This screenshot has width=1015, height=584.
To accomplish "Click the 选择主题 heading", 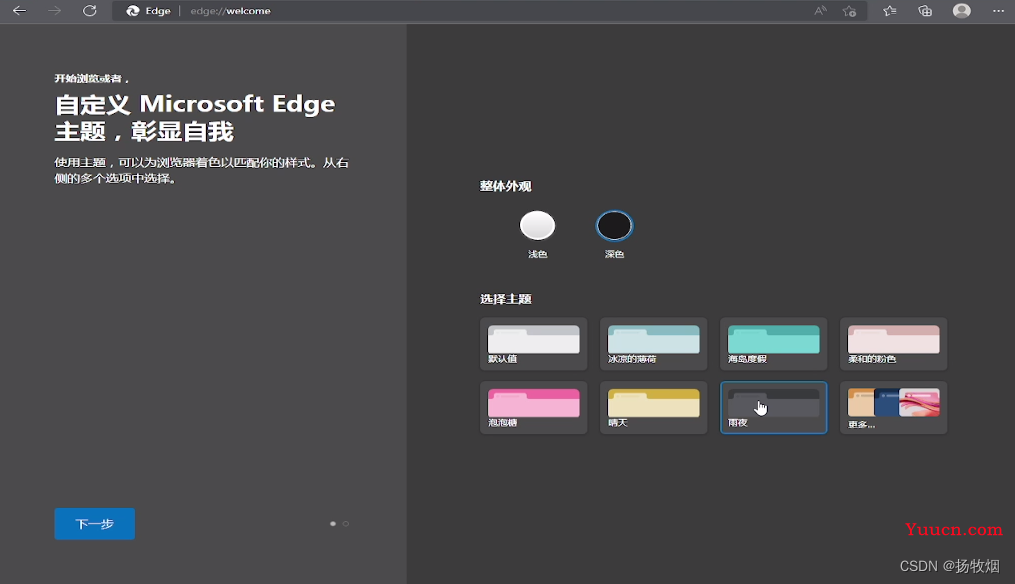I will click(x=506, y=299).
